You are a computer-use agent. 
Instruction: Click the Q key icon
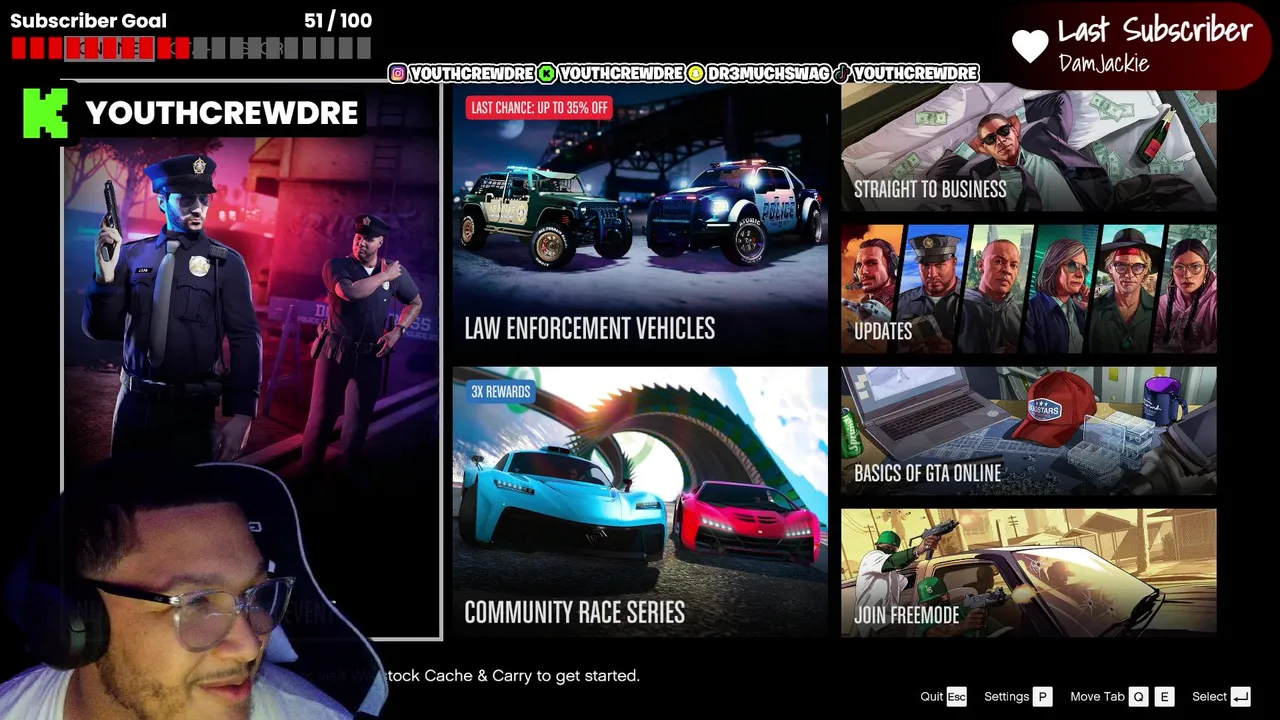click(1138, 697)
